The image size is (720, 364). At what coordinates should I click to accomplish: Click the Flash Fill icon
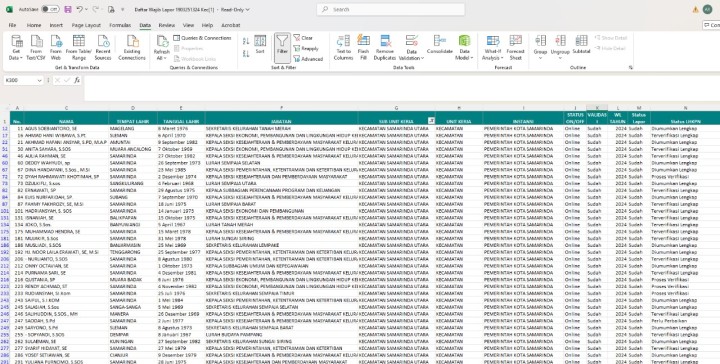pyautogui.click(x=363, y=48)
